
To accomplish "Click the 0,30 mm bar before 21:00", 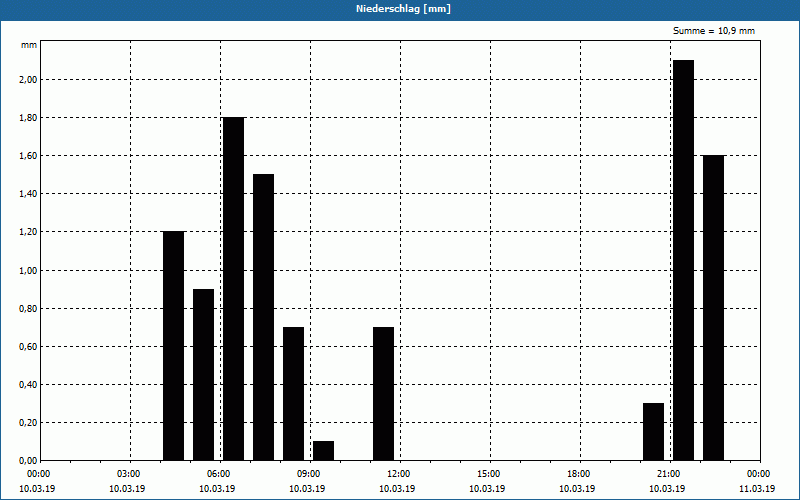I will [654, 432].
